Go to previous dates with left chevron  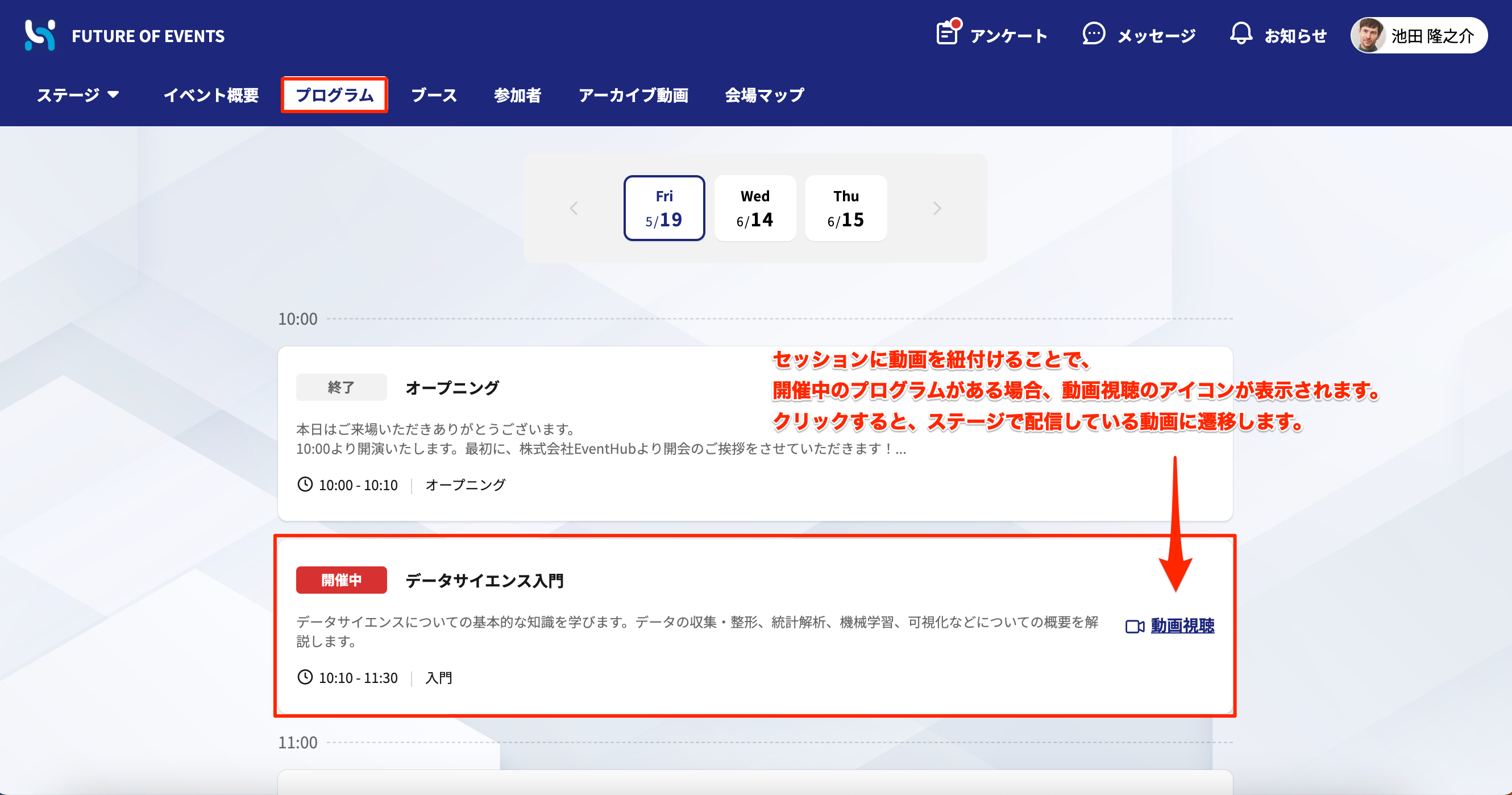point(574,209)
